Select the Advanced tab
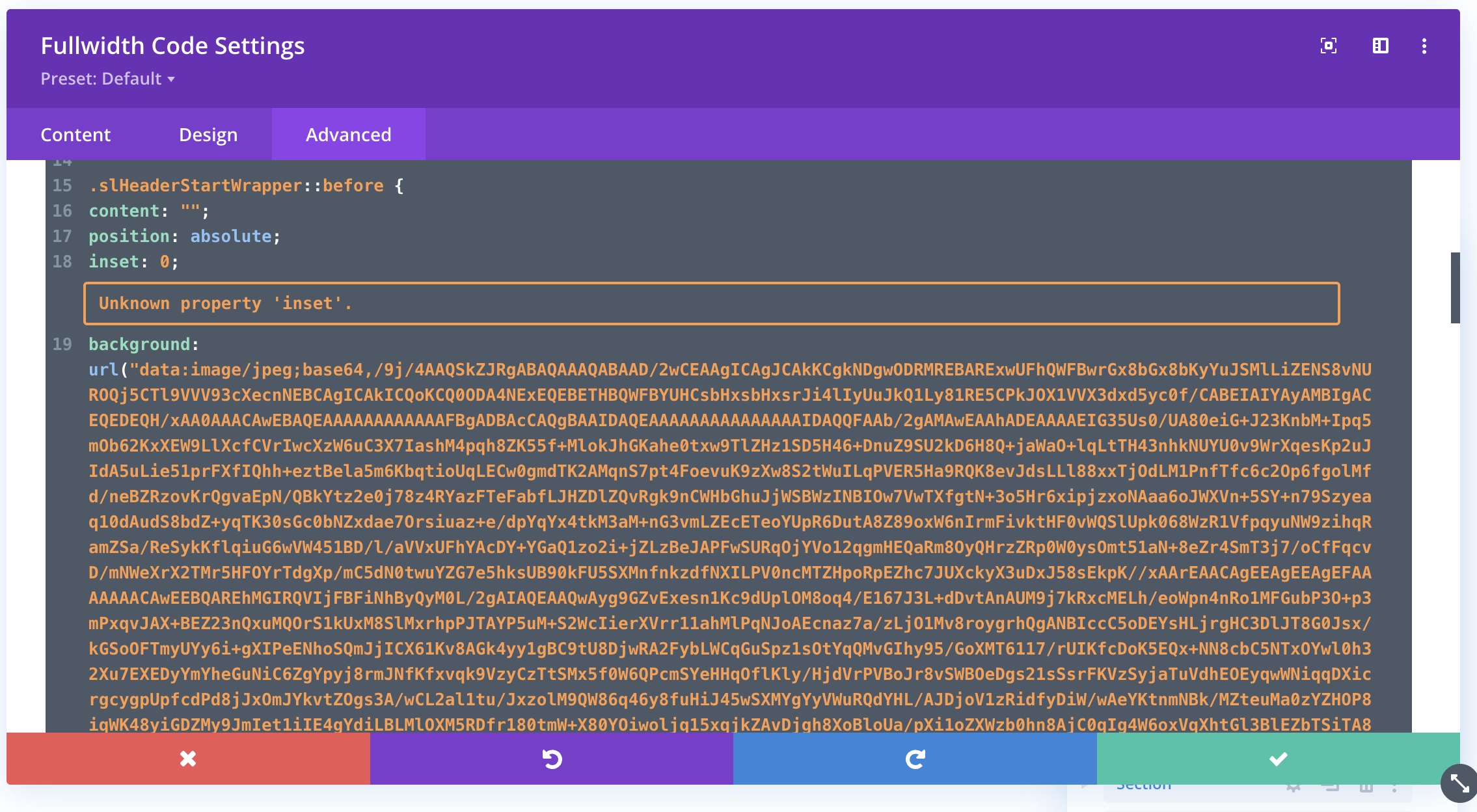The width and height of the screenshot is (1477, 812). pos(349,135)
